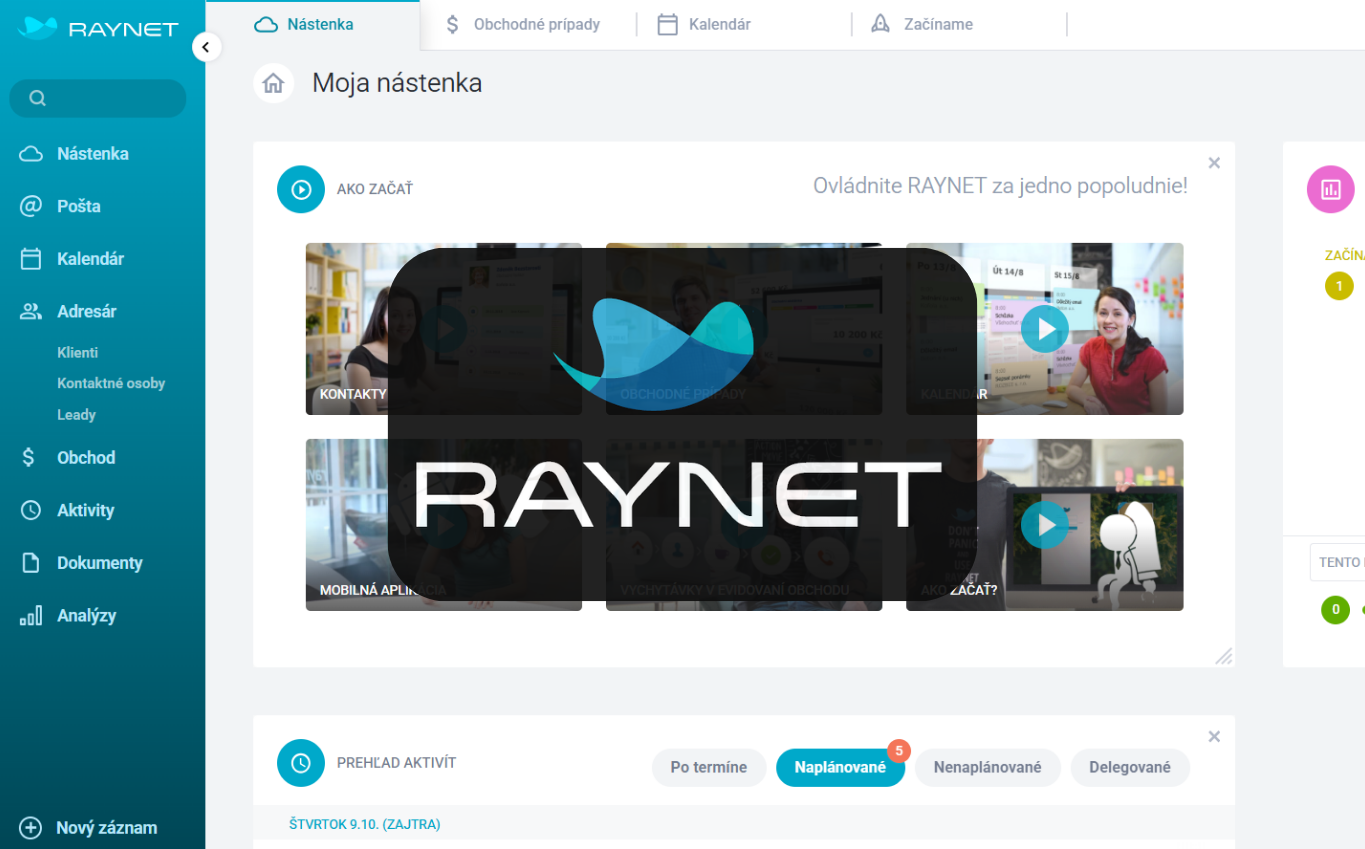Click the RAYNET logo in the sidebar header
Image resolution: width=1365 pixels, height=849 pixels.
coord(98,28)
